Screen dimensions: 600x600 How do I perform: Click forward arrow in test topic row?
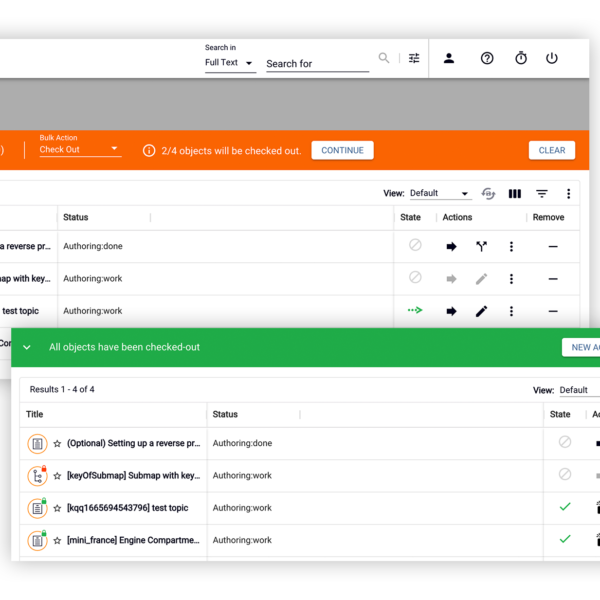(452, 311)
